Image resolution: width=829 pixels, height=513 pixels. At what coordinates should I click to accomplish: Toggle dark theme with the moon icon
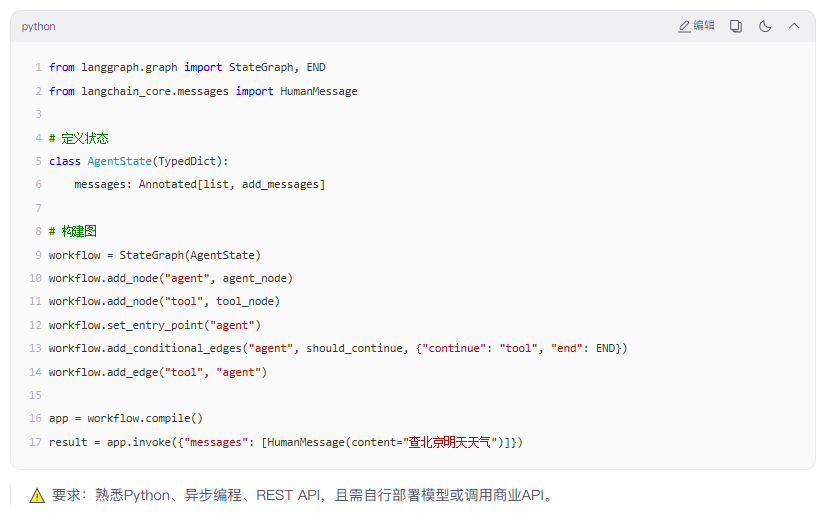point(765,26)
